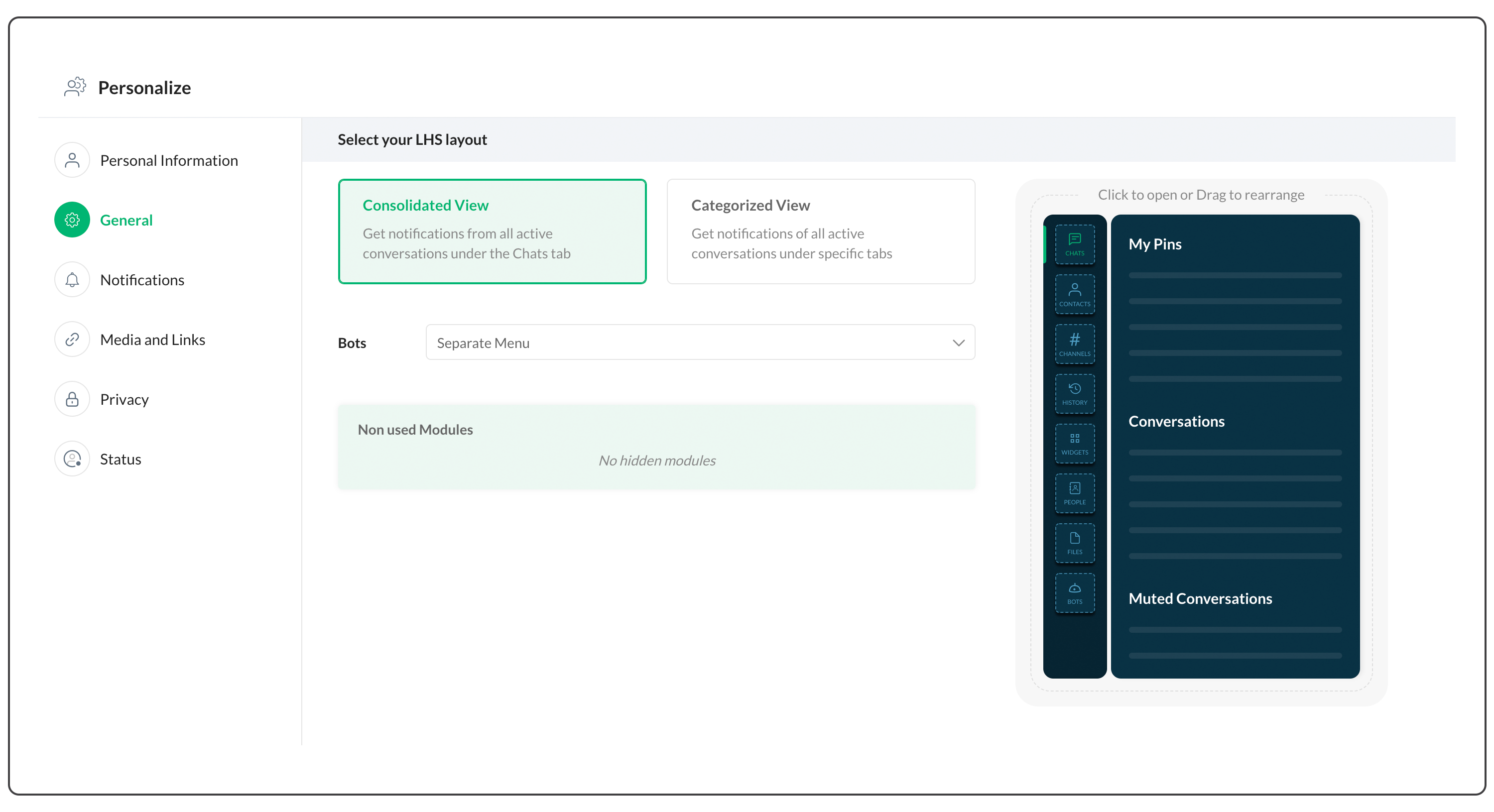
Task: Select the Consolidated View layout option
Action: coord(492,231)
